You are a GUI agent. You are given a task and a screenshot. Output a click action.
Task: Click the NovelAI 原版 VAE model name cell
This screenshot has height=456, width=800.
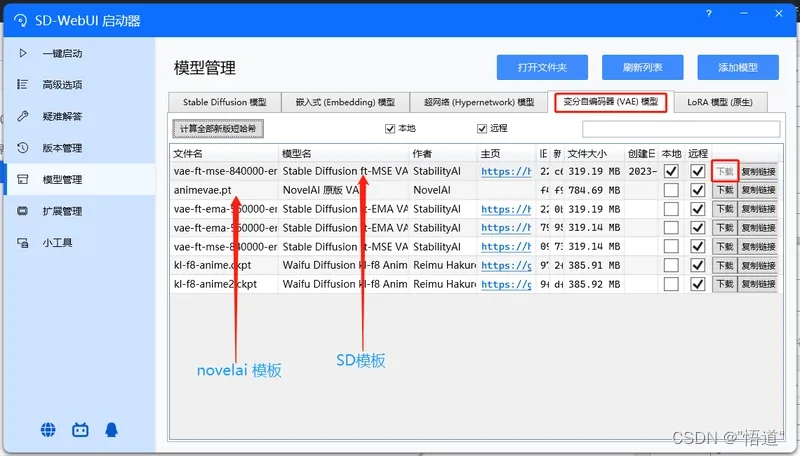344,190
